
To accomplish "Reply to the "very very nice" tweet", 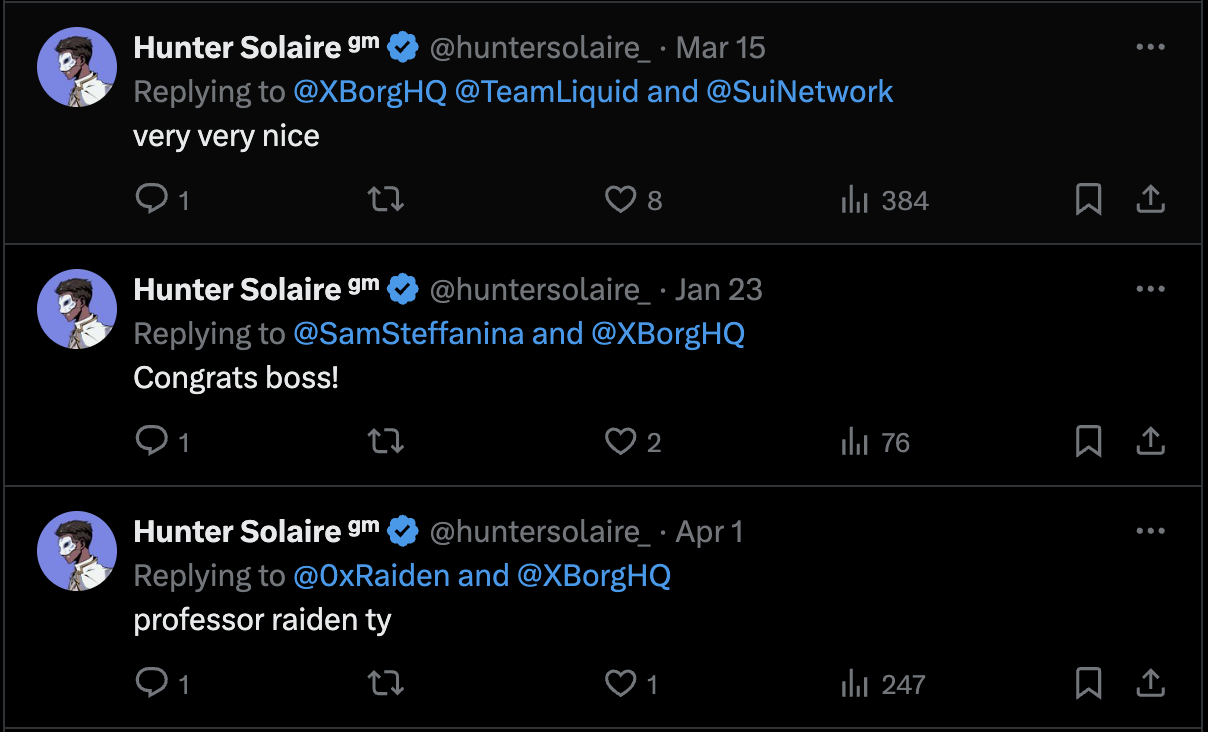I will tap(152, 200).
